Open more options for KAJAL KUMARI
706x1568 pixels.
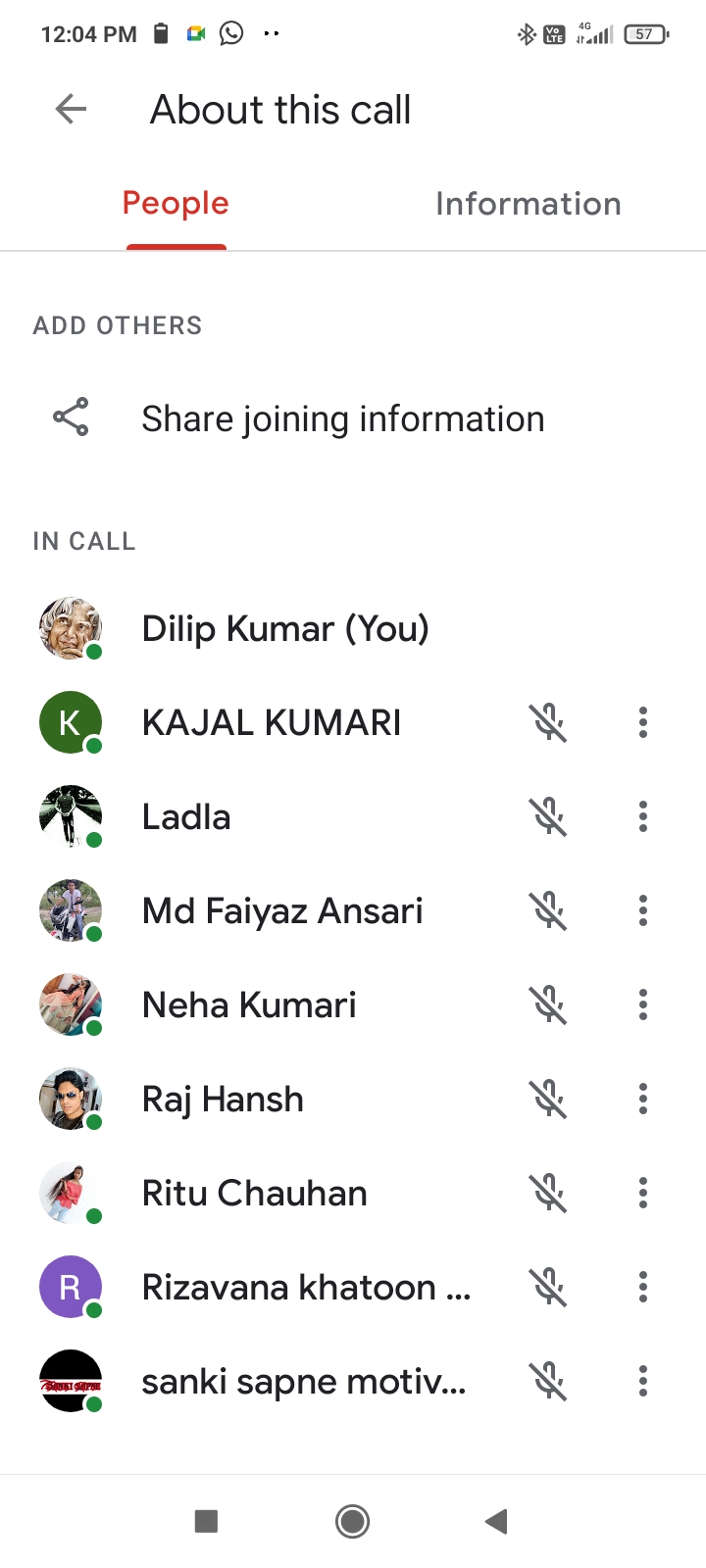pyautogui.click(x=643, y=723)
